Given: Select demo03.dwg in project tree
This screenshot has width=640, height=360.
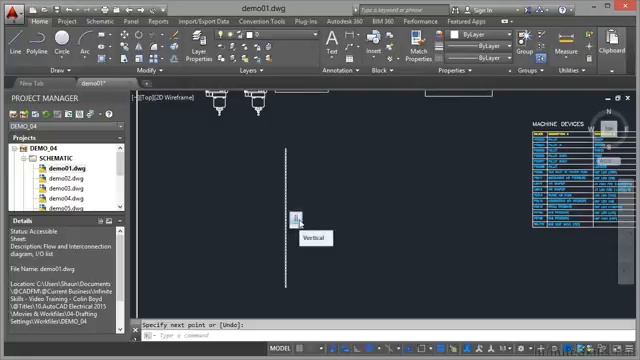Looking at the screenshot, I should click(x=66, y=188).
